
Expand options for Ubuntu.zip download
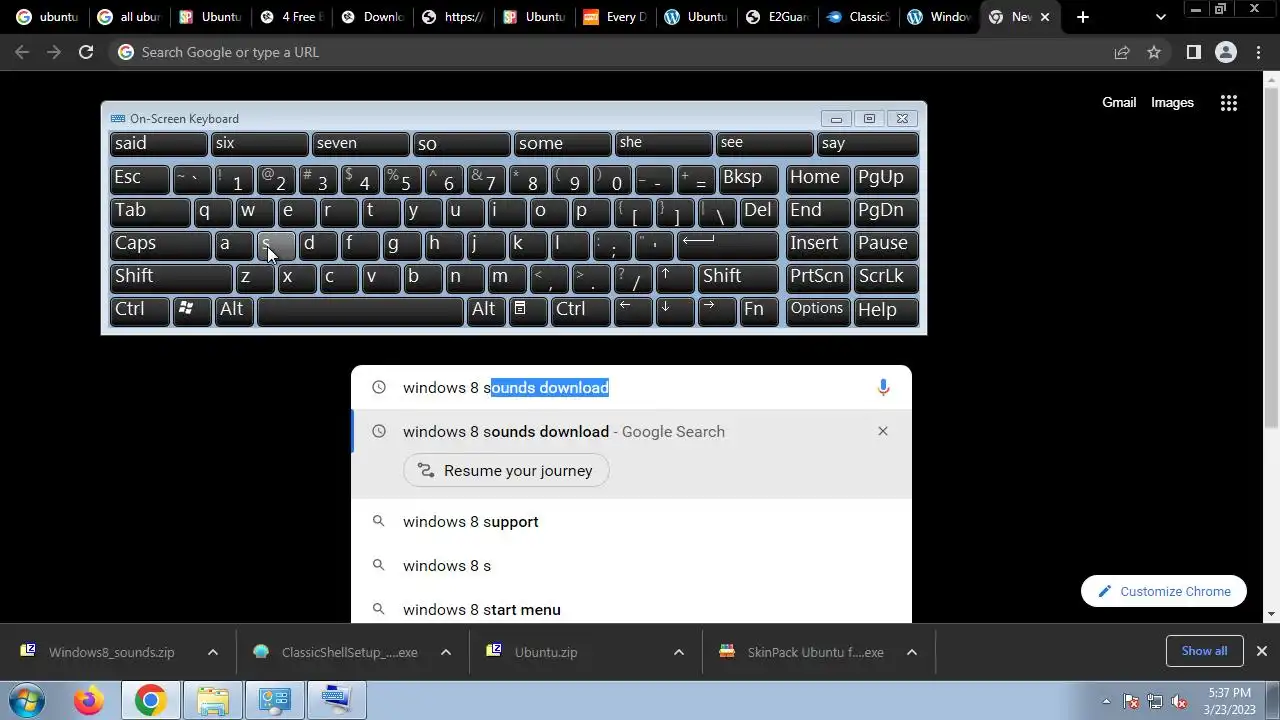pos(679,652)
